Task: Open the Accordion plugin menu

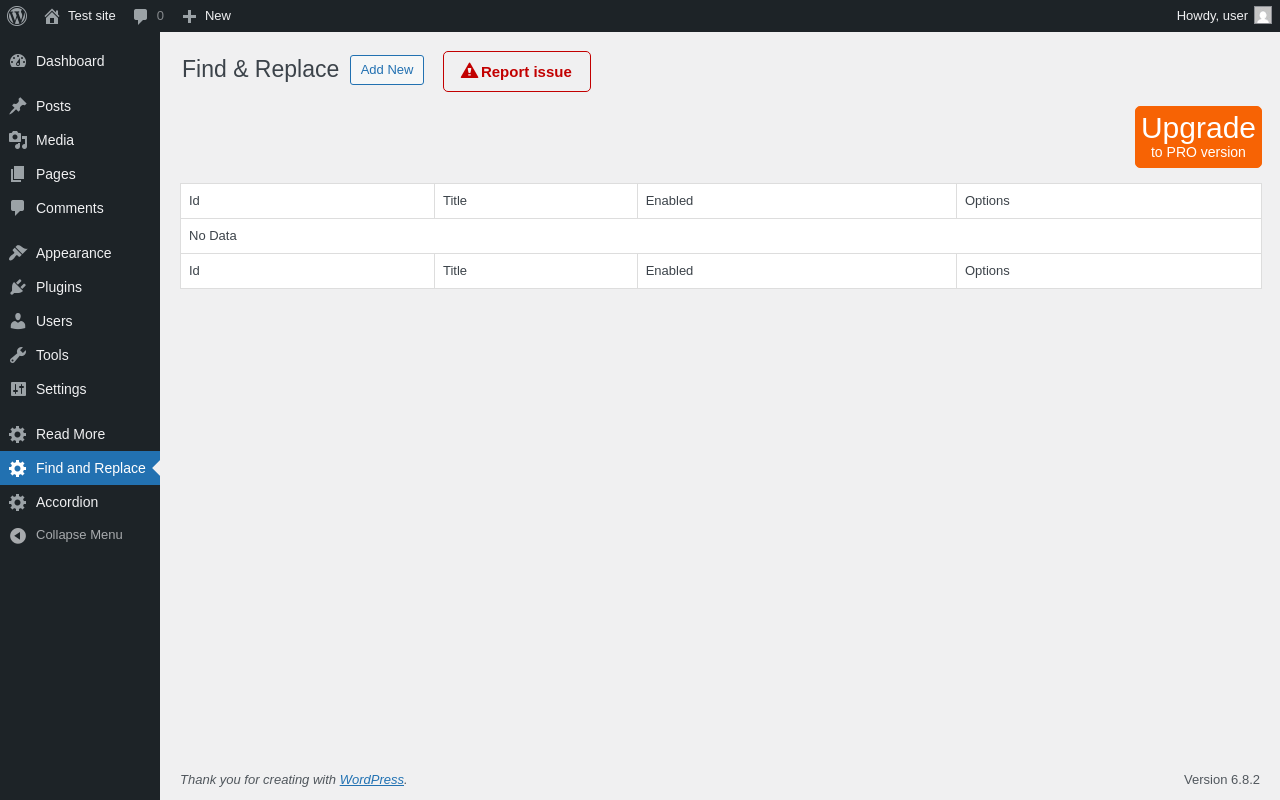Action: pos(67,502)
